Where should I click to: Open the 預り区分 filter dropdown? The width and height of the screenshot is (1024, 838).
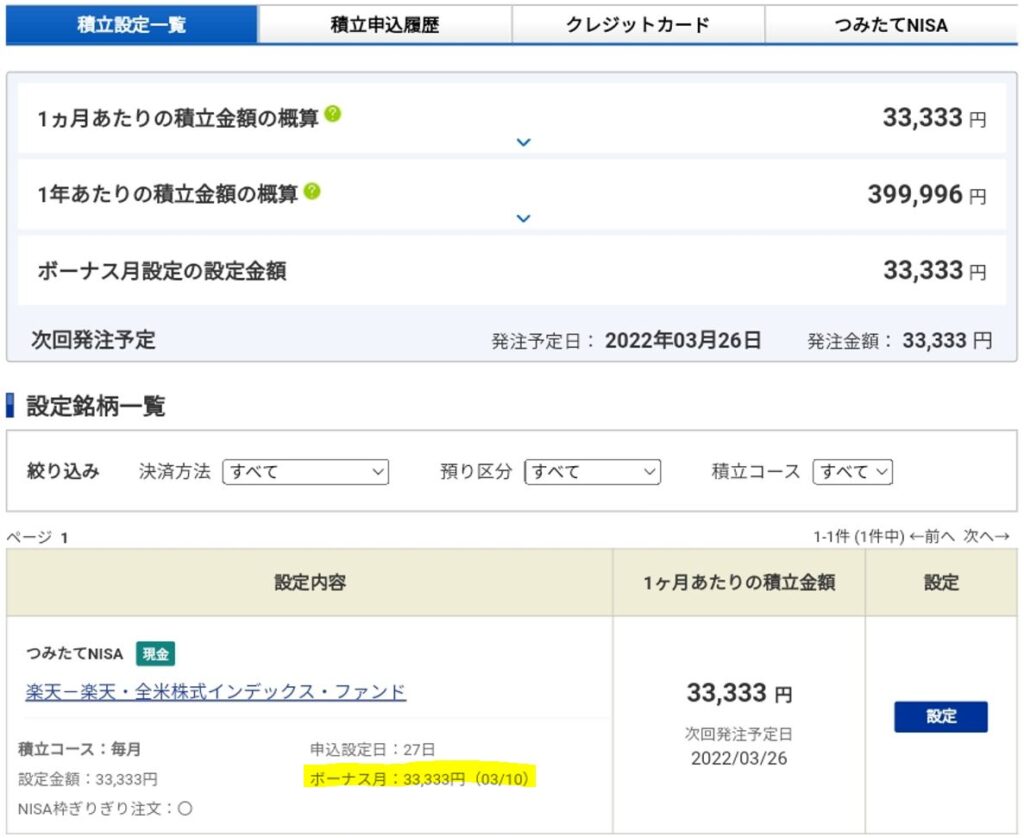[592, 472]
